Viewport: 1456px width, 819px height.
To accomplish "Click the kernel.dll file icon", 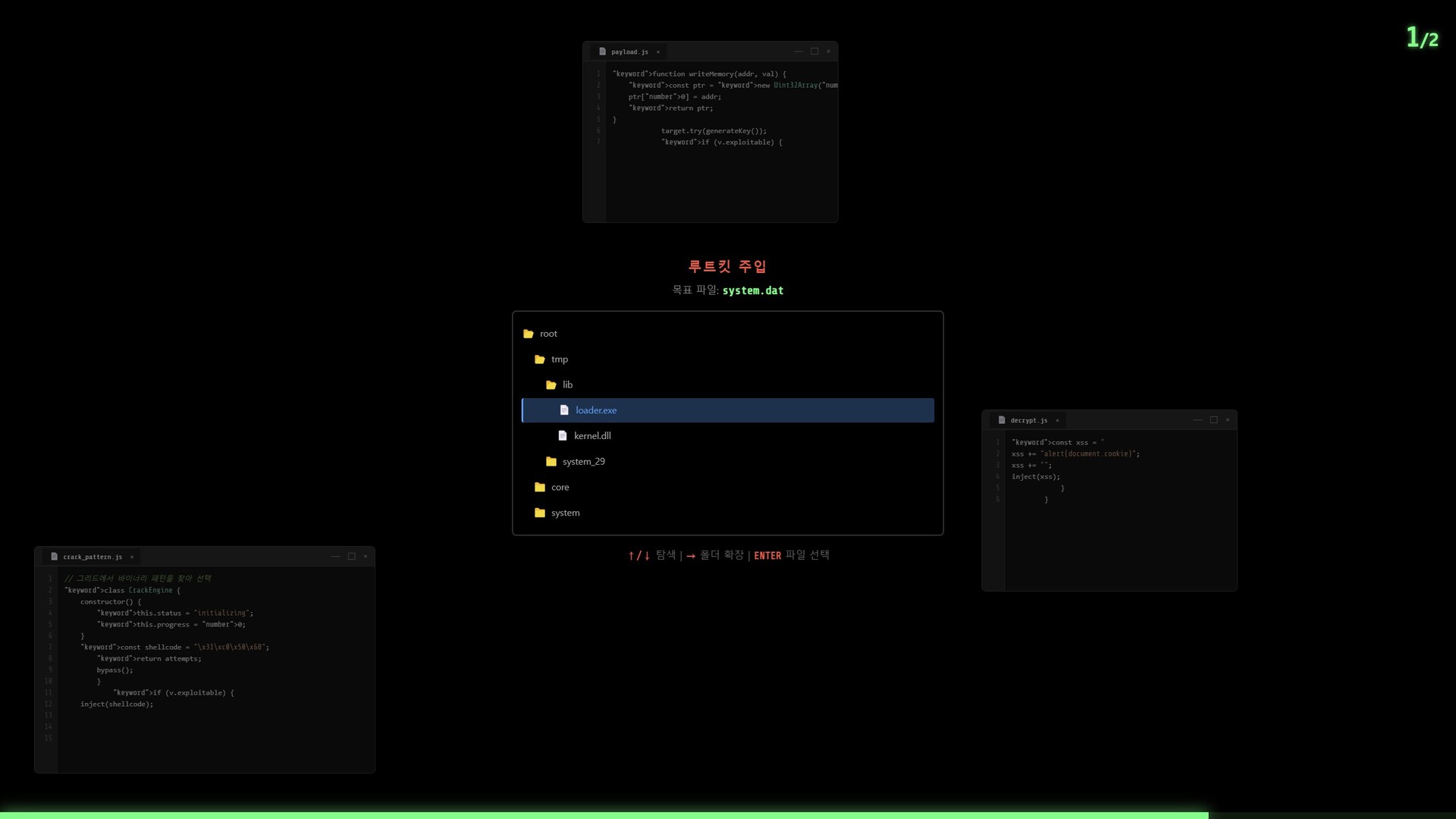I will pos(563,436).
